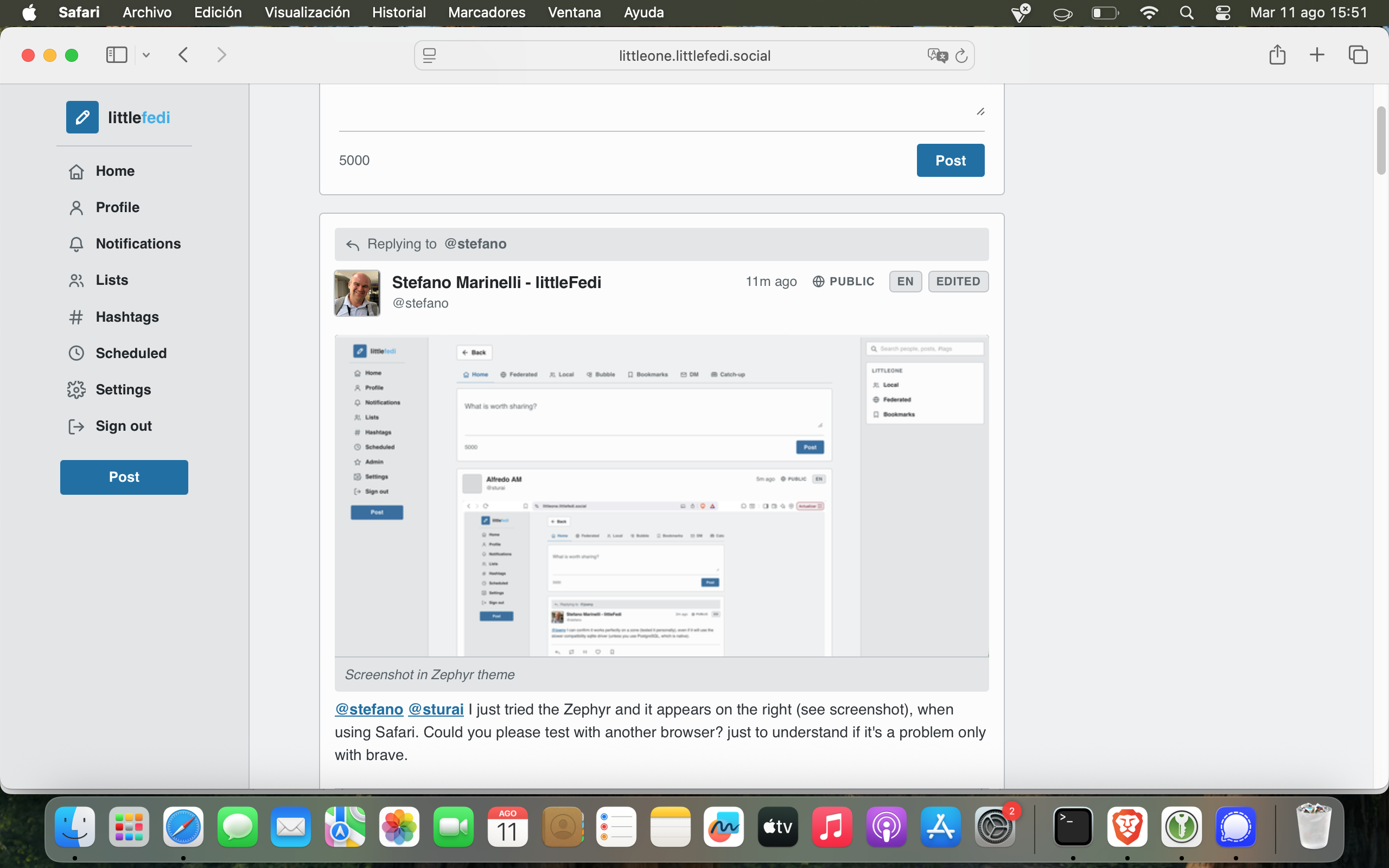Click the @stefano mention in post text
Screen dimensions: 1389x868
coord(369,710)
